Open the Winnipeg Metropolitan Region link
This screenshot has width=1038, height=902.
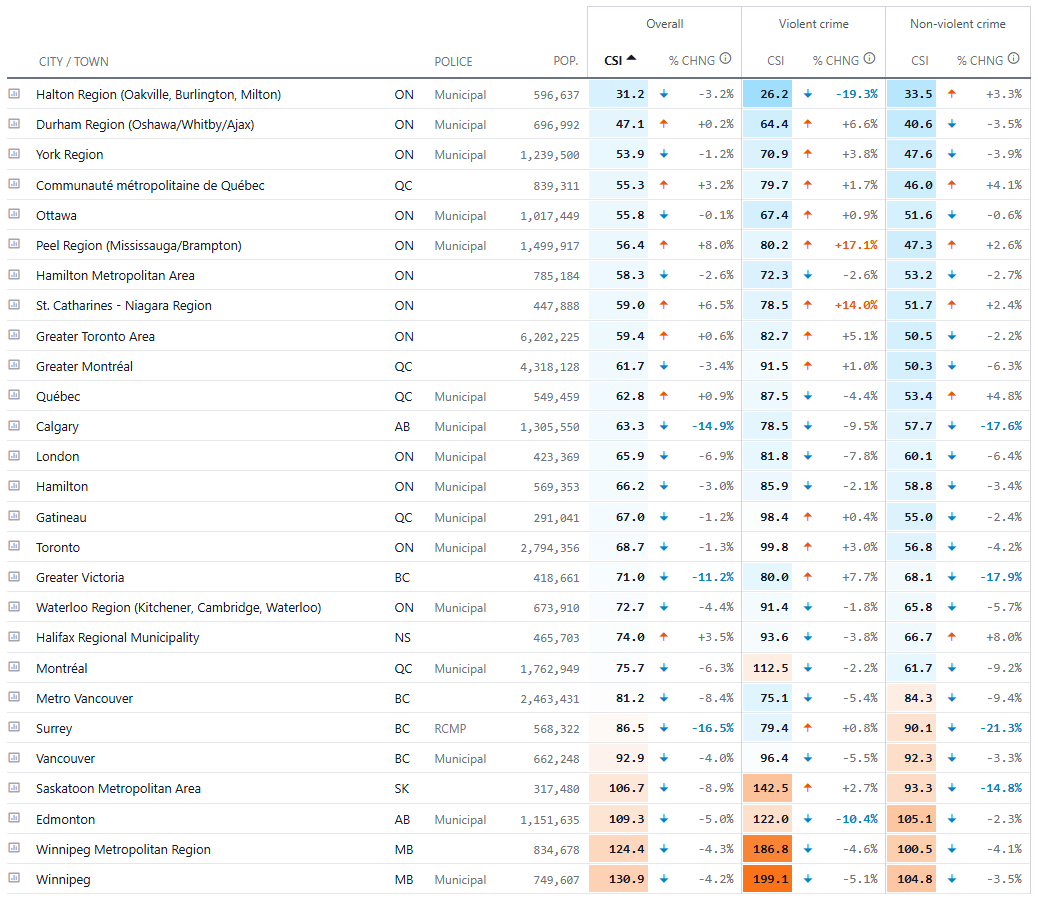click(123, 849)
